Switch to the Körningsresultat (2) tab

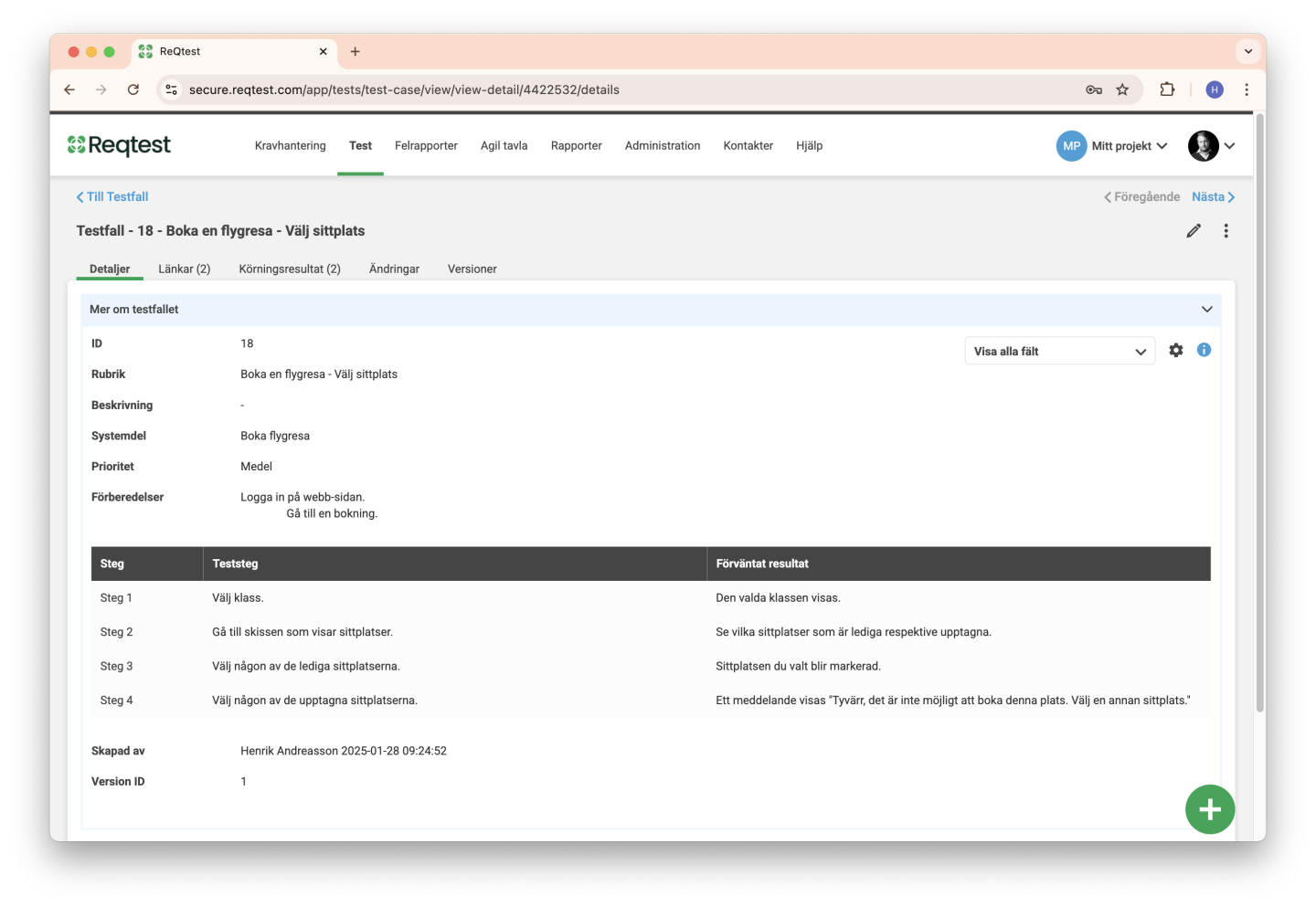click(290, 269)
